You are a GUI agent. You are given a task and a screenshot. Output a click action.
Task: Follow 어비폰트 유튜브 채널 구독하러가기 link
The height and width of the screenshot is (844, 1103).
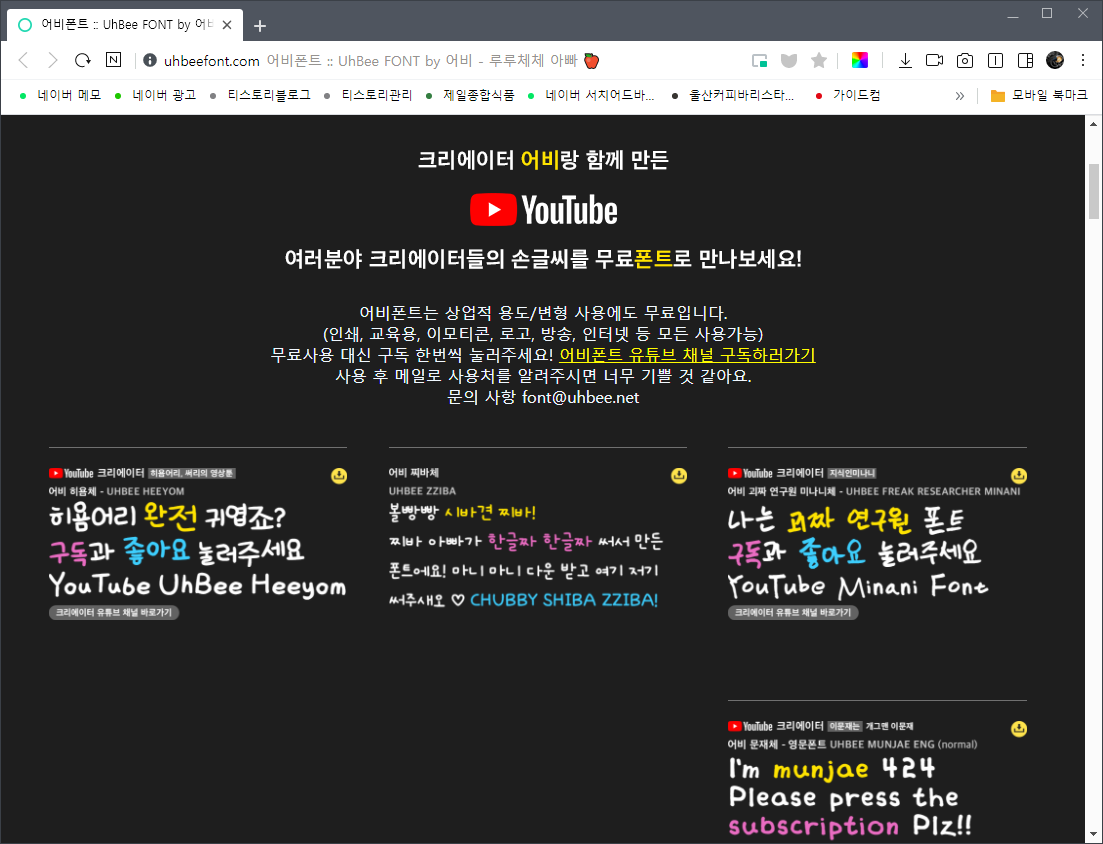(687, 354)
